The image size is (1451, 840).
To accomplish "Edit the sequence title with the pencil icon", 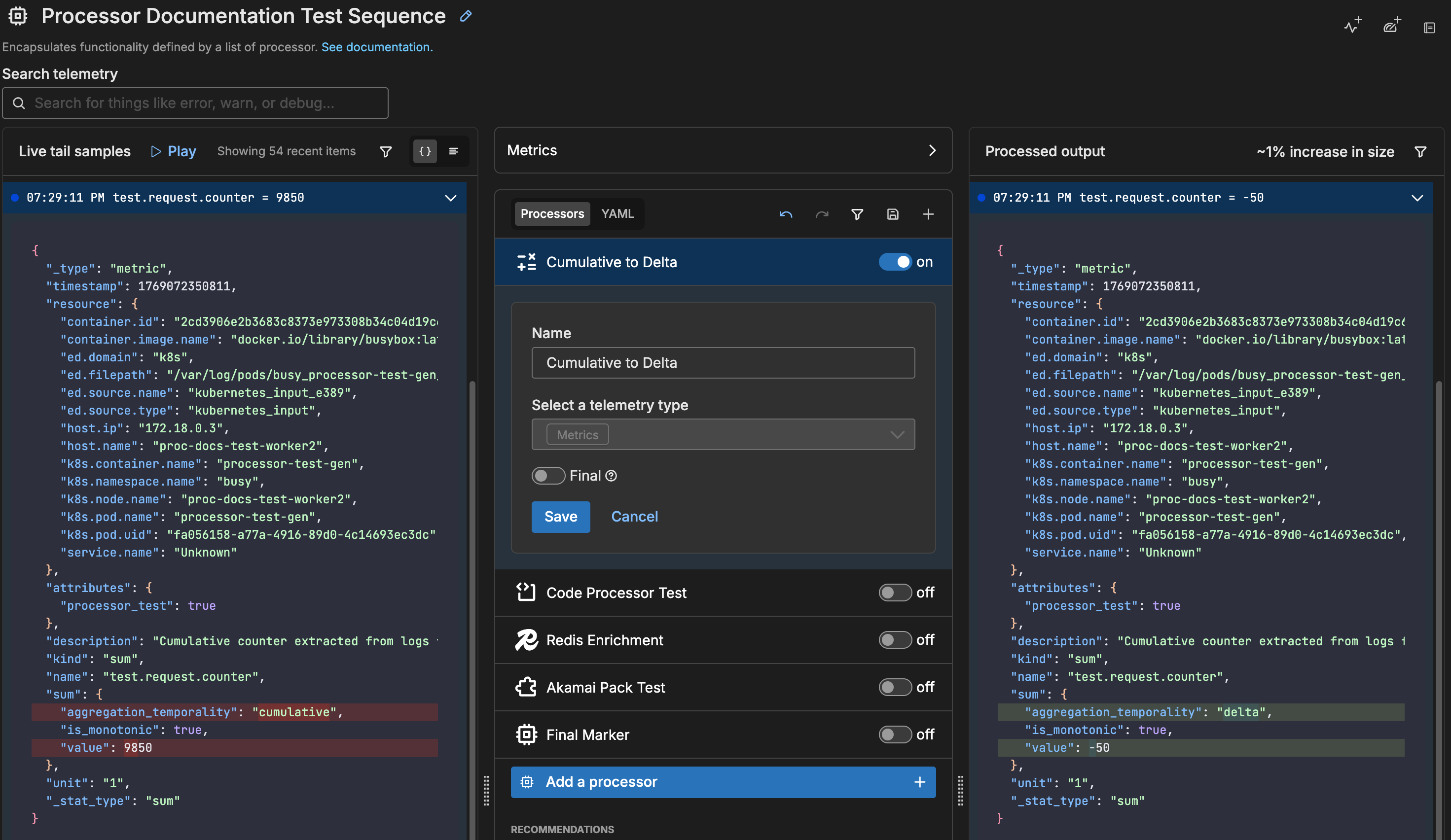I will (465, 17).
